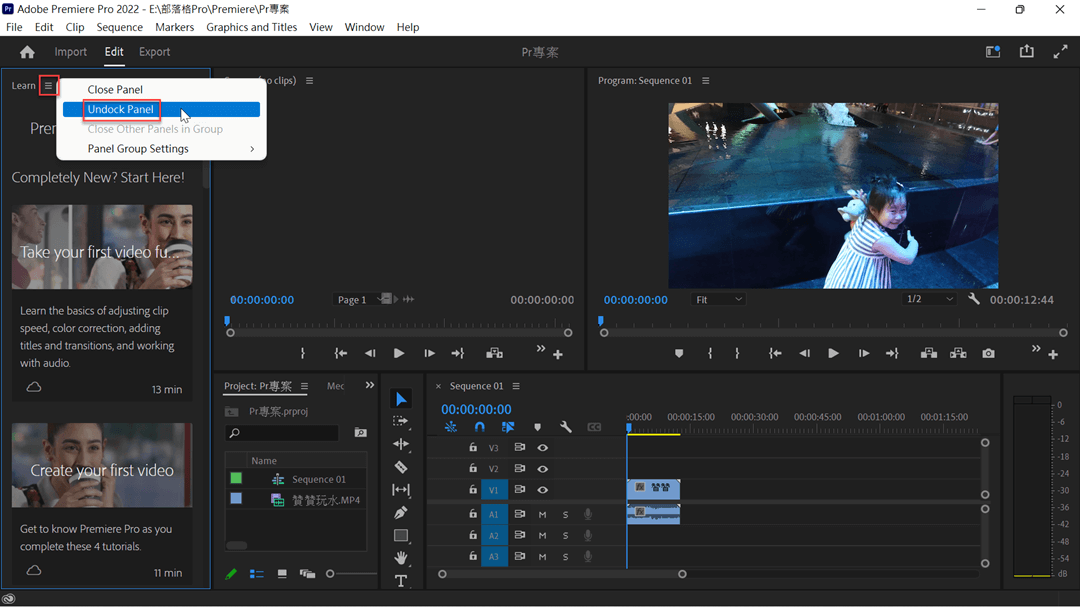Go to the Home screen icon
The image size is (1080, 607).
pyautogui.click(x=27, y=52)
